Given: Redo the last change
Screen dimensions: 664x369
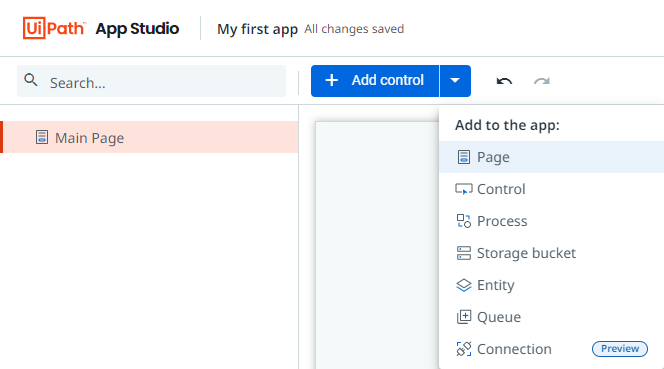Looking at the screenshot, I should [x=542, y=81].
